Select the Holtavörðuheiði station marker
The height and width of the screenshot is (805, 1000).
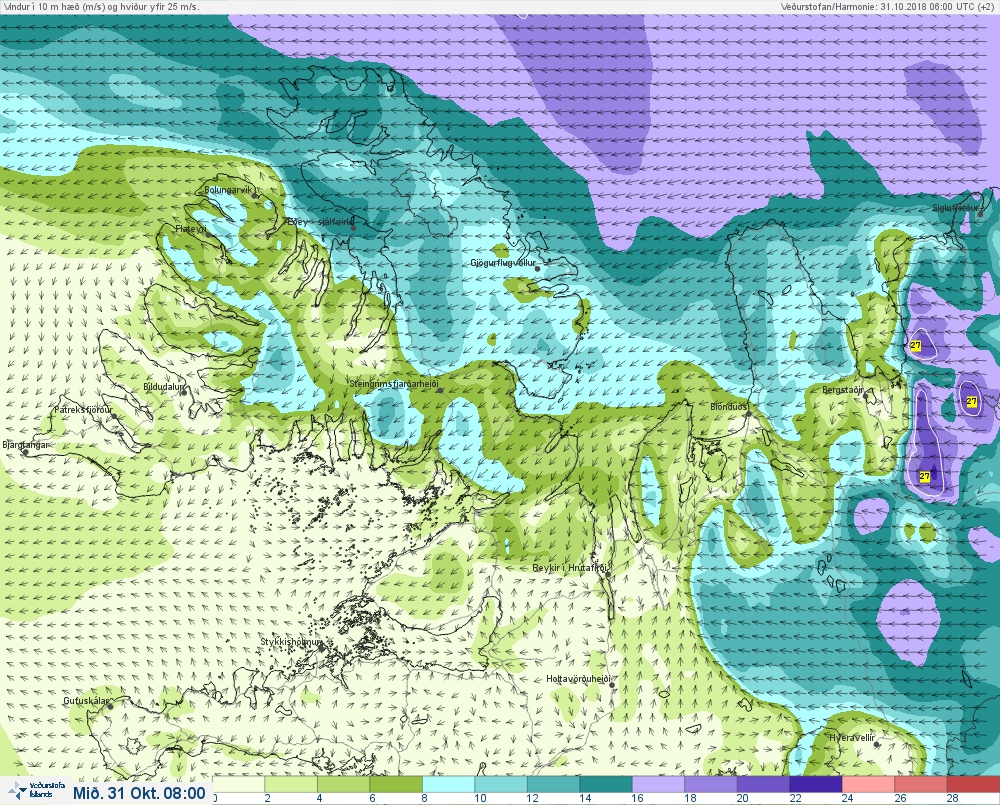tap(612, 686)
